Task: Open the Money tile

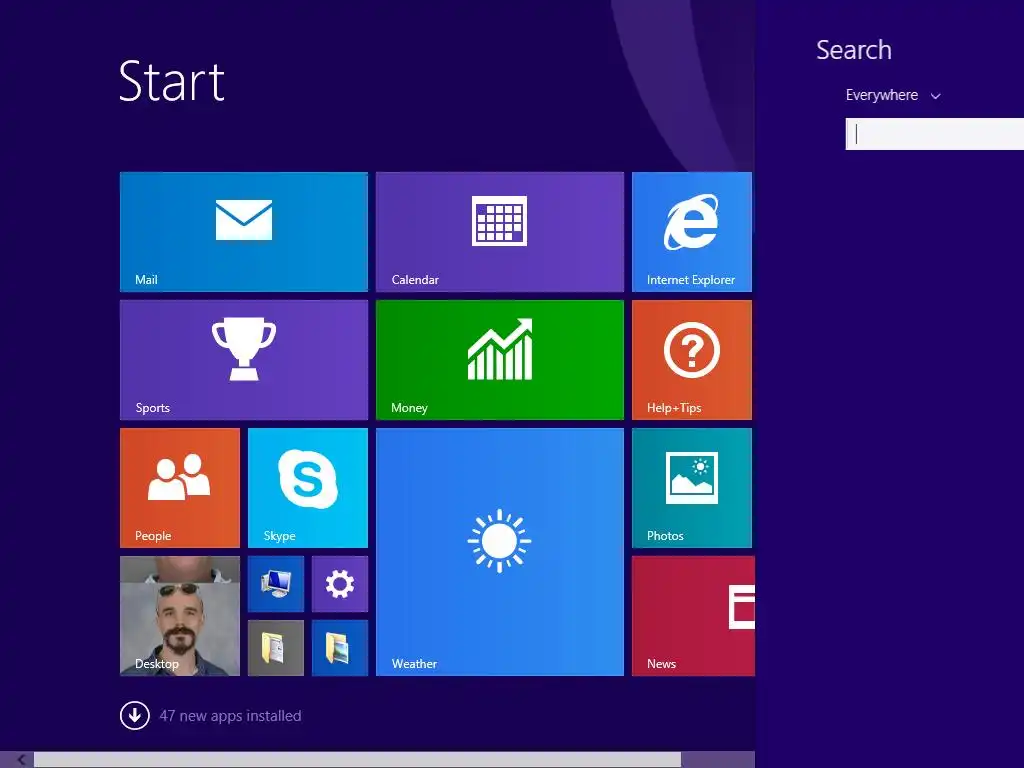Action: 500,360
